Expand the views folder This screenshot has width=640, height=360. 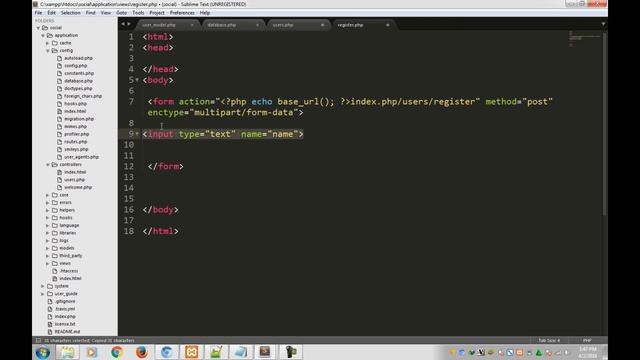click(48, 264)
